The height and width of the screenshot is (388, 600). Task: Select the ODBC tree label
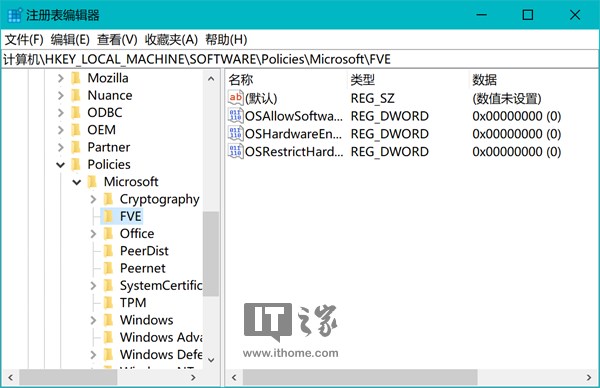coord(105,112)
